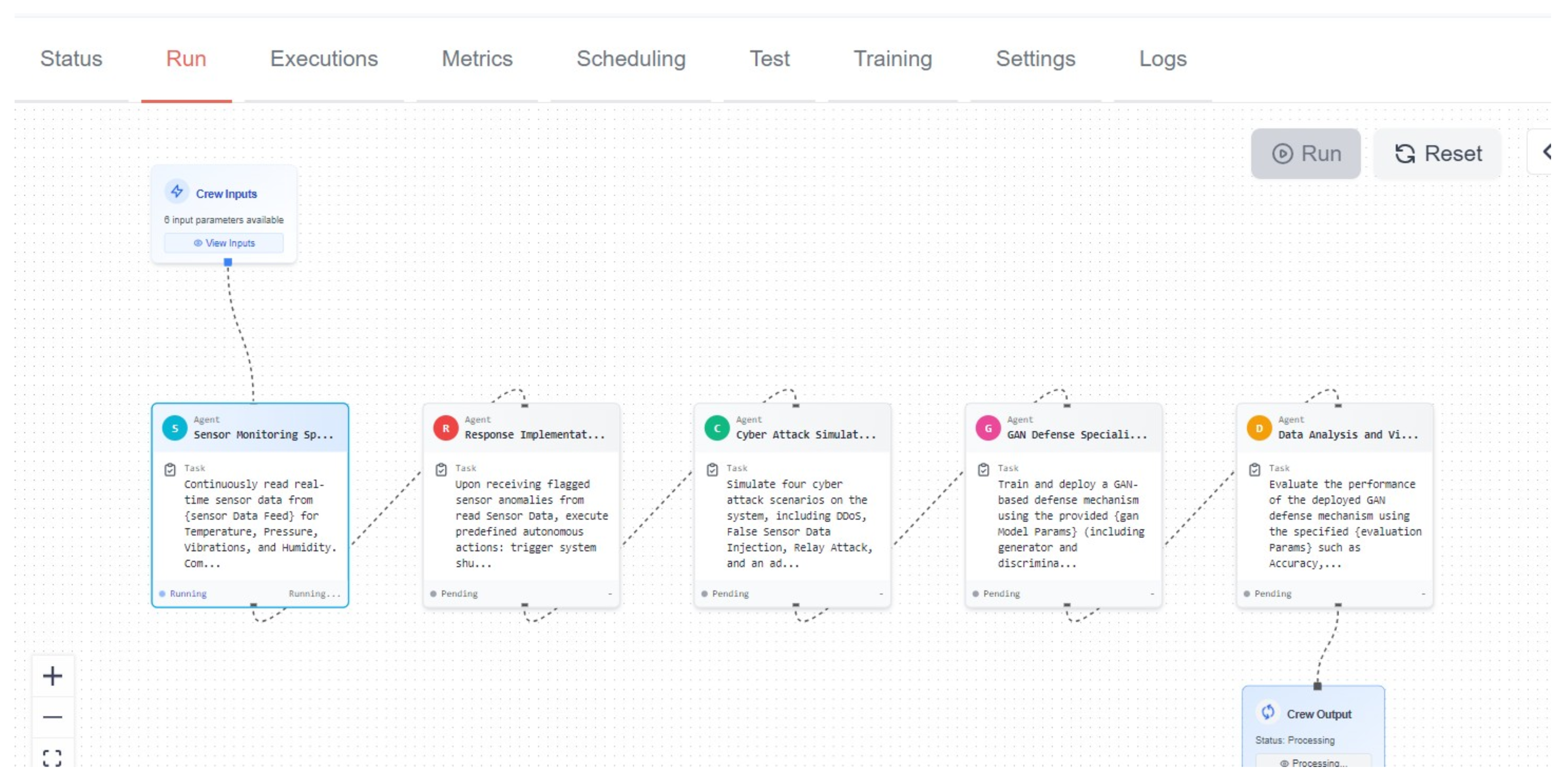Click the pink G agent avatar
The height and width of the screenshot is (784, 1566).
pyautogui.click(x=988, y=428)
